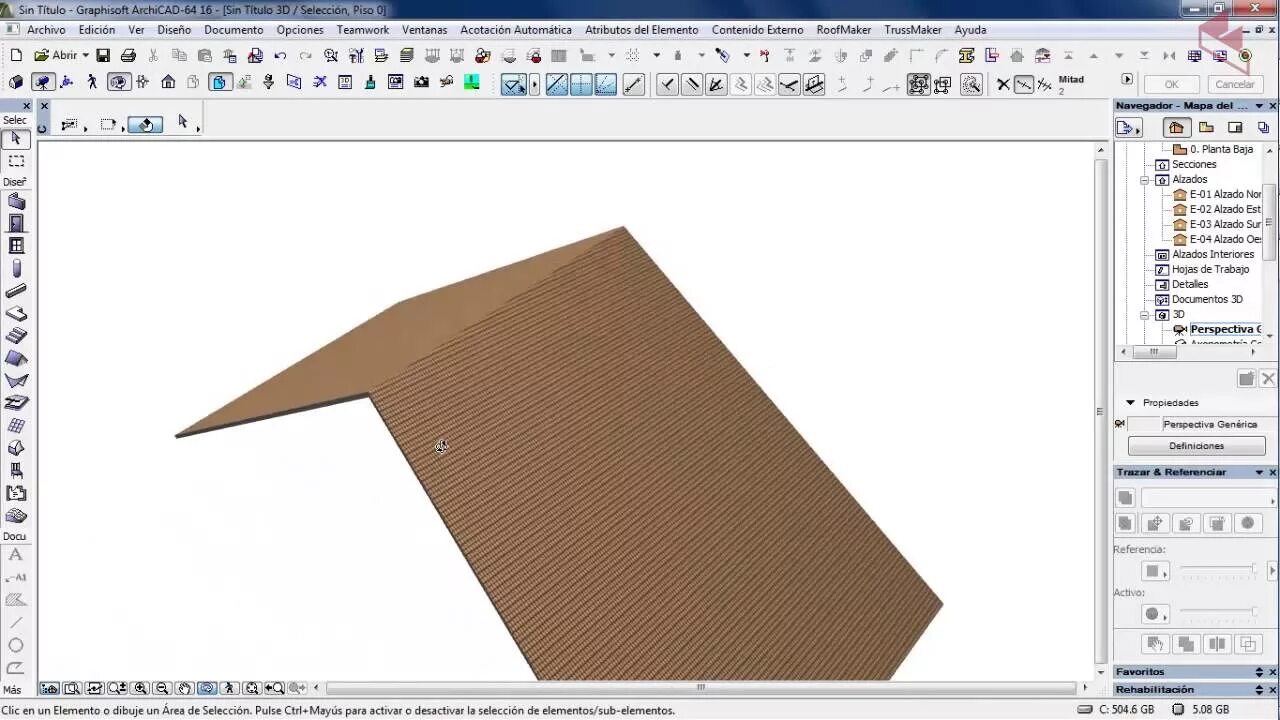This screenshot has width=1280, height=720.
Task: Open the Navegador panel title dropdown arrow
Action: point(1259,105)
